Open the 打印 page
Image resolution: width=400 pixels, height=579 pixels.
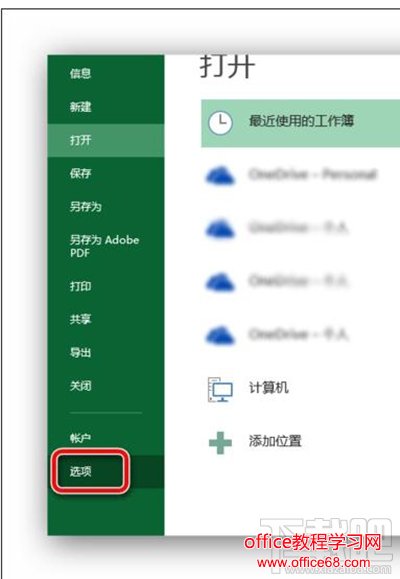point(80,286)
